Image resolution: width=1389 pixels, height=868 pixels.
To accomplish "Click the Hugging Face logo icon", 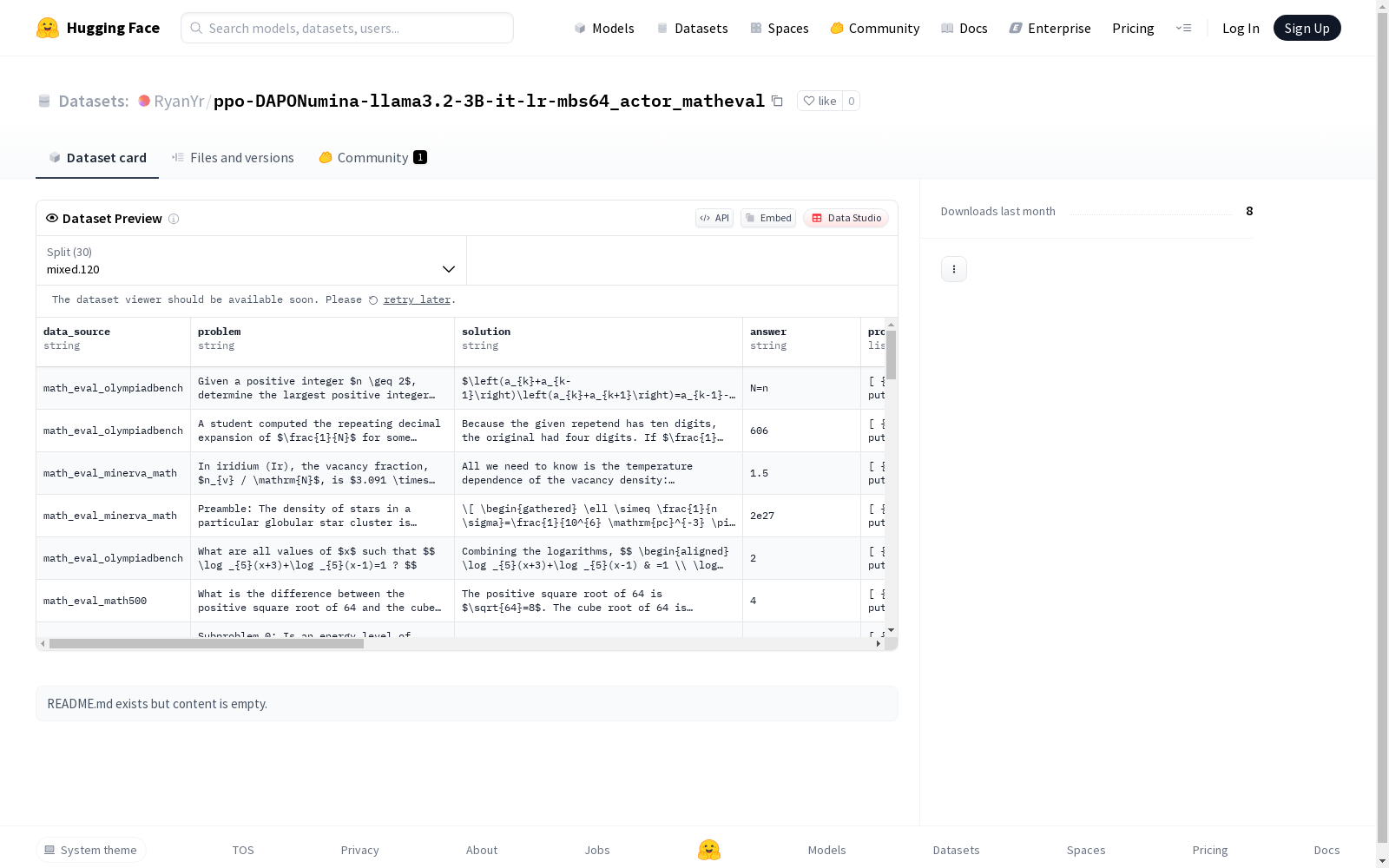I will coord(48,28).
